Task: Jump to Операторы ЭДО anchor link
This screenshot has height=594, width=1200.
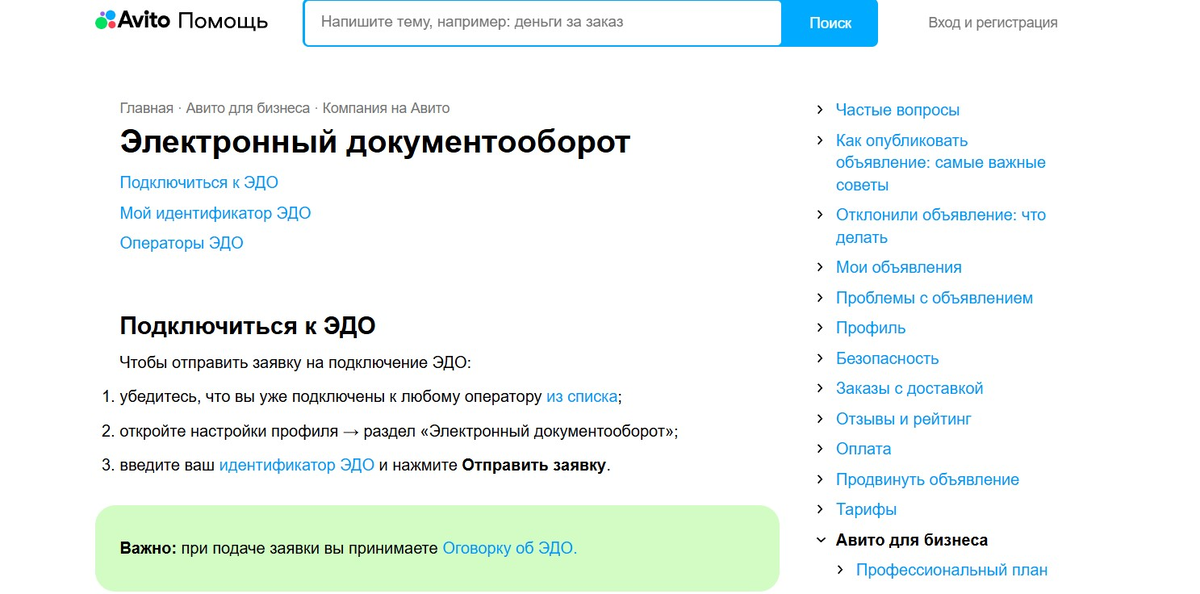Action: [181, 243]
